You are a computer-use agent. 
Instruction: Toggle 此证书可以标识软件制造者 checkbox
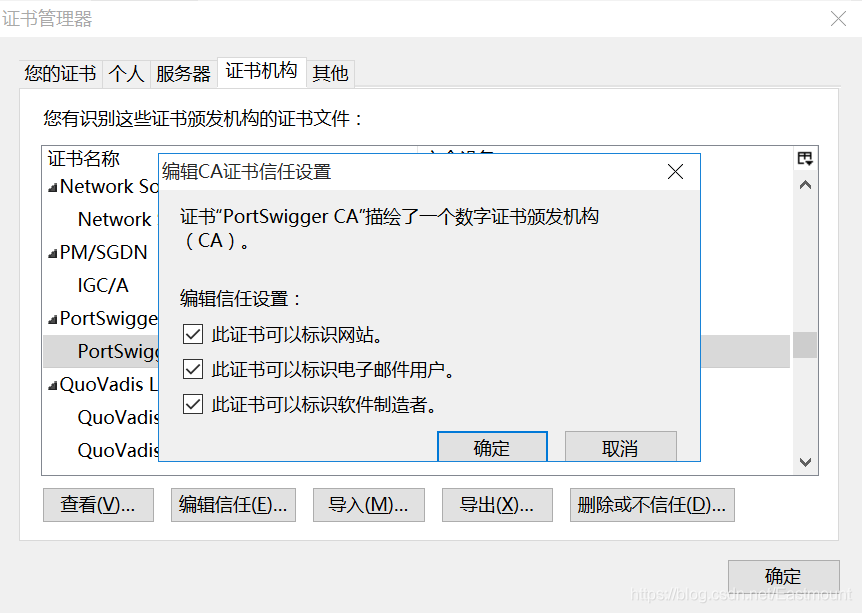point(193,405)
